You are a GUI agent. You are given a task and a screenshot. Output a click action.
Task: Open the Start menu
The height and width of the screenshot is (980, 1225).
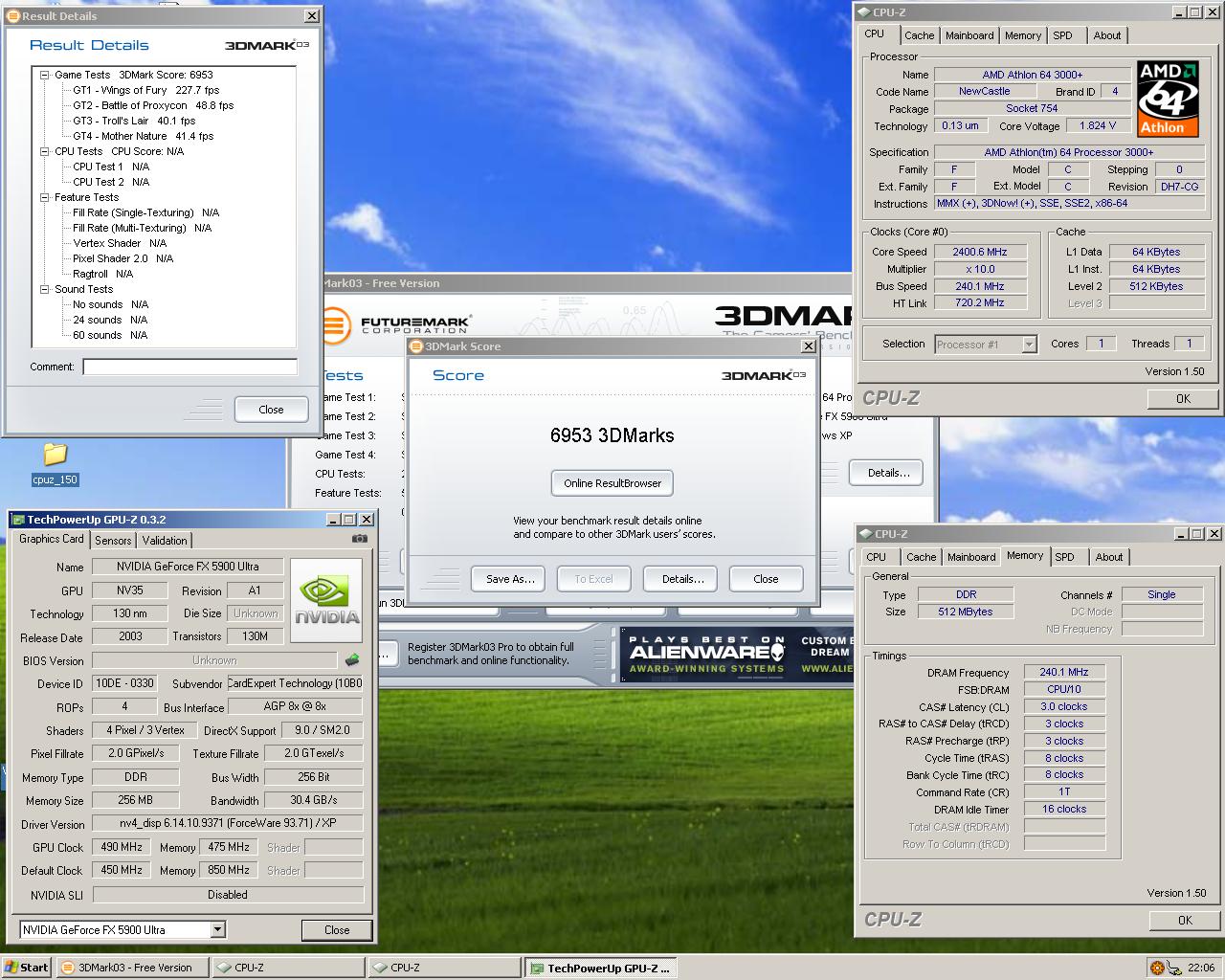27,968
